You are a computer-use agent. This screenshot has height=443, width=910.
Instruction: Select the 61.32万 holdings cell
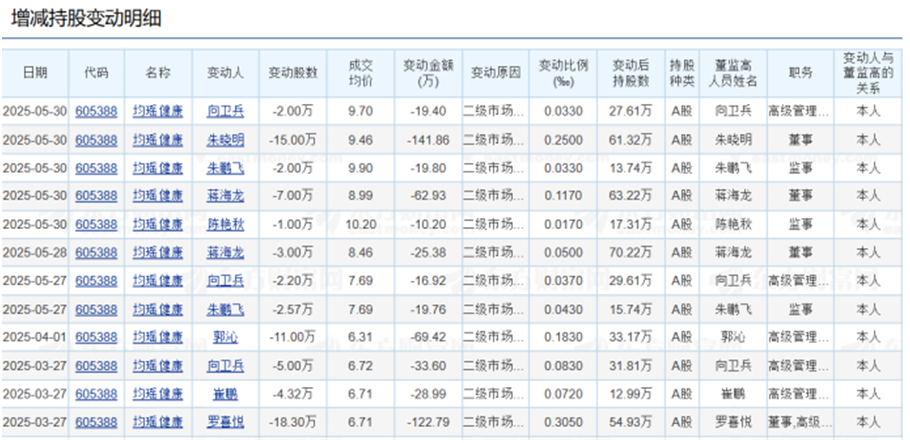(x=630, y=140)
